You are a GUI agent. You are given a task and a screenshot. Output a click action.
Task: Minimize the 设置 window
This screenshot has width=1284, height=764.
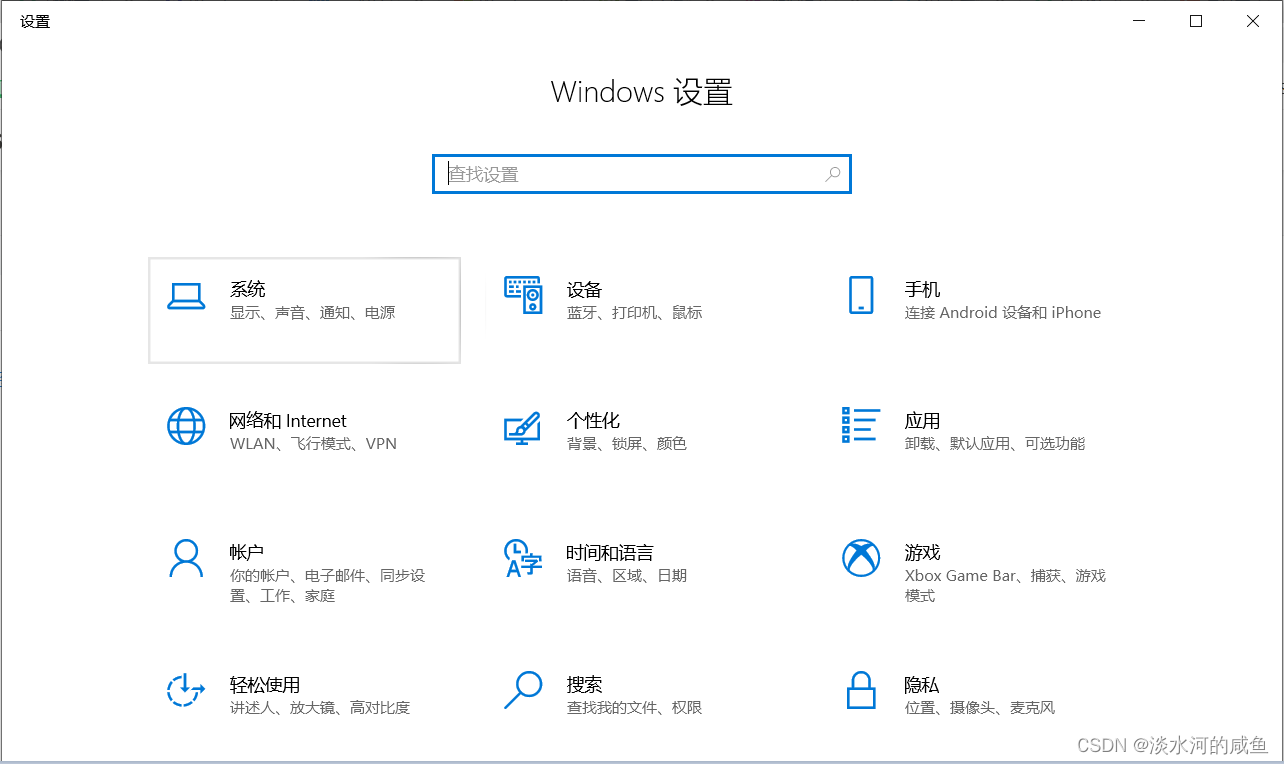click(x=1139, y=21)
